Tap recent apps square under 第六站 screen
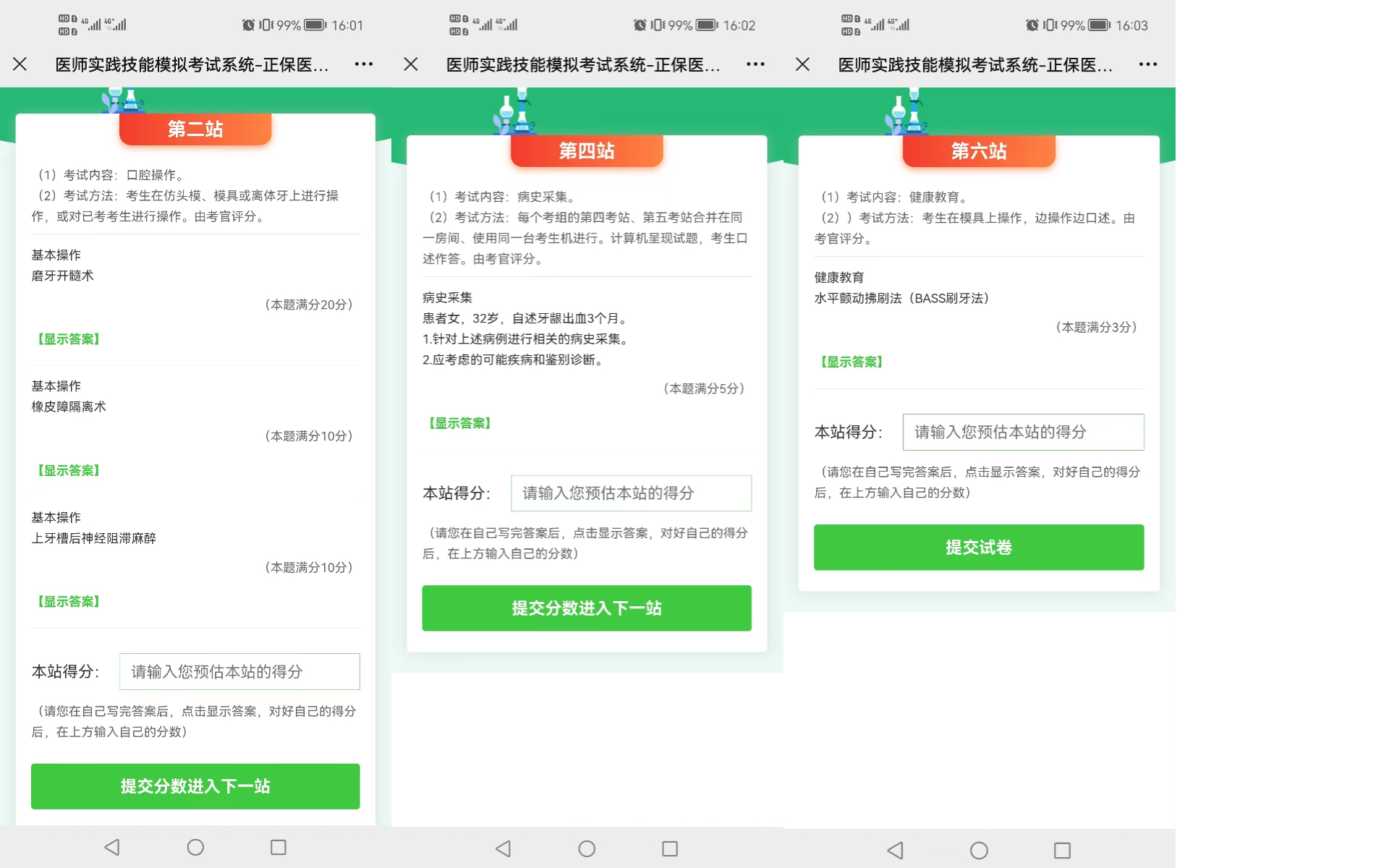The width and height of the screenshot is (1389, 868). point(1062,850)
